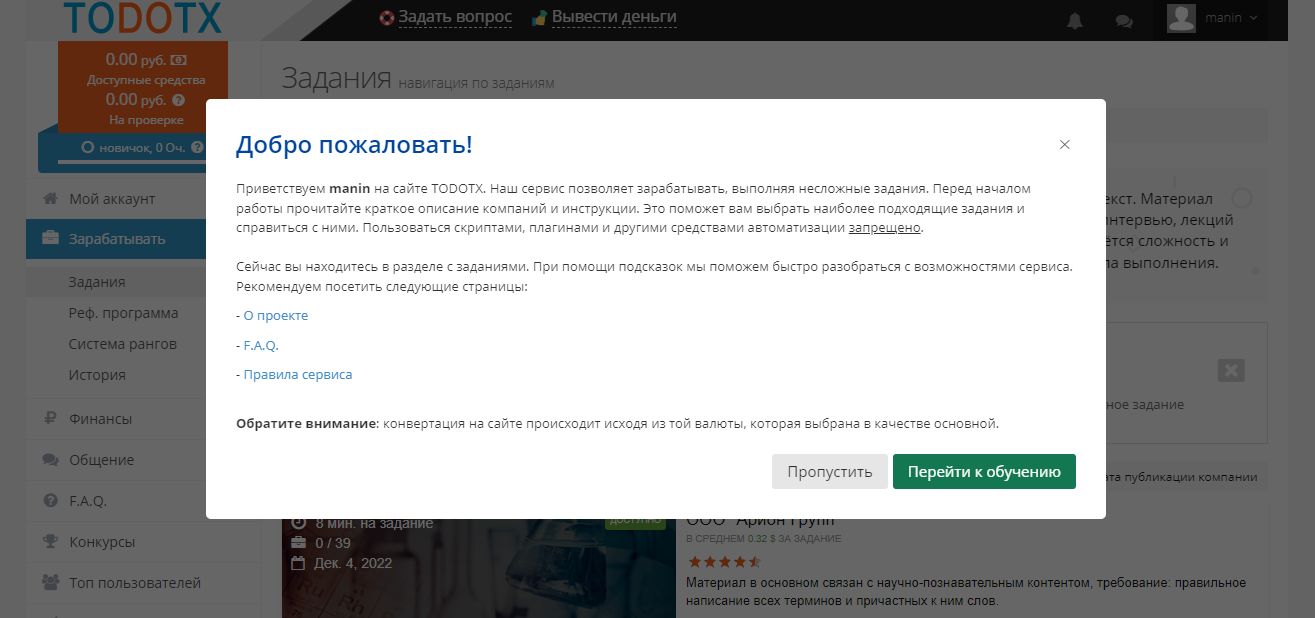This screenshot has height=618, width=1315.
Task: Click briefcase icon for Зарабатывать
Action: click(50, 239)
